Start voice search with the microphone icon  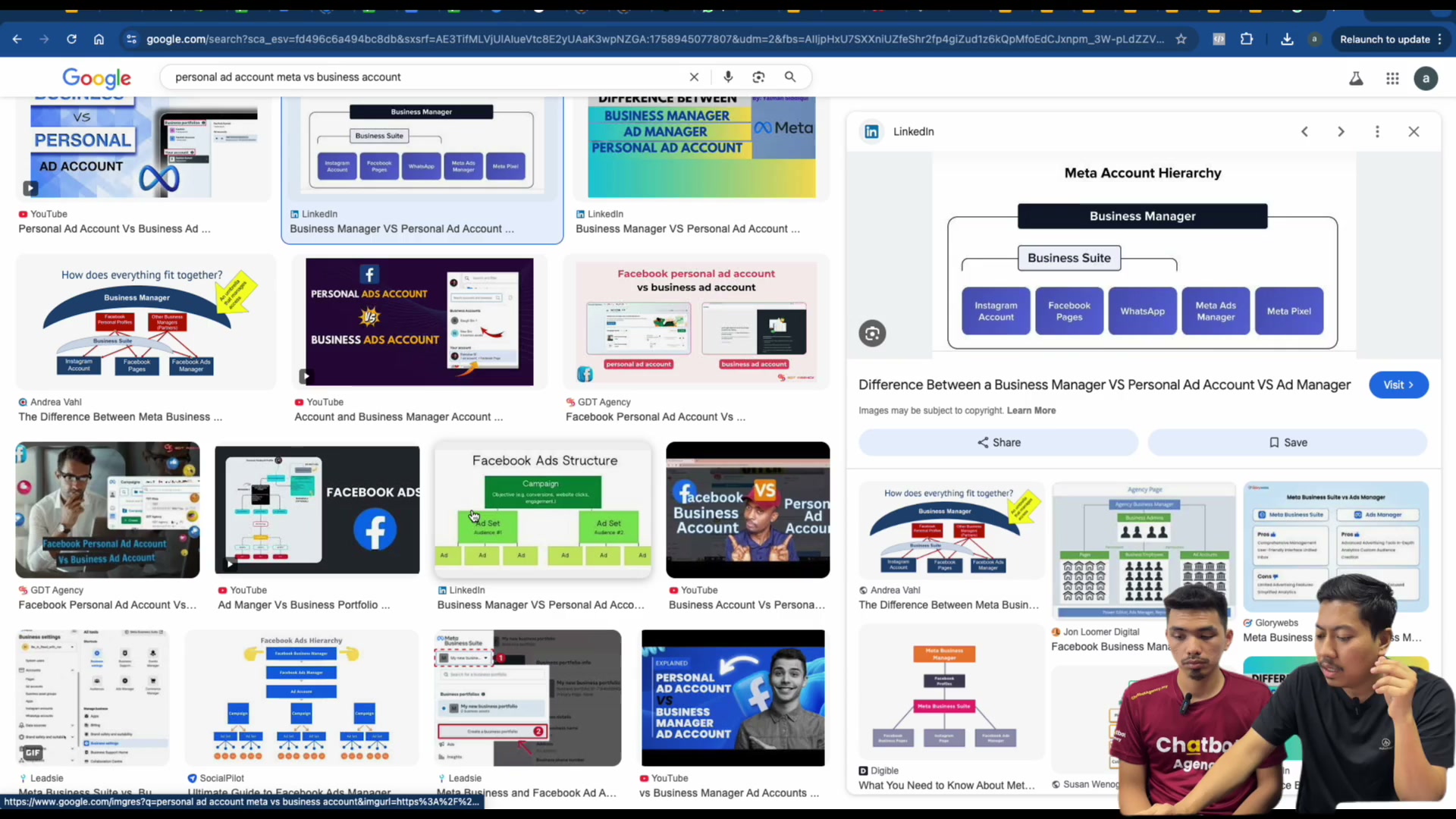tap(728, 77)
